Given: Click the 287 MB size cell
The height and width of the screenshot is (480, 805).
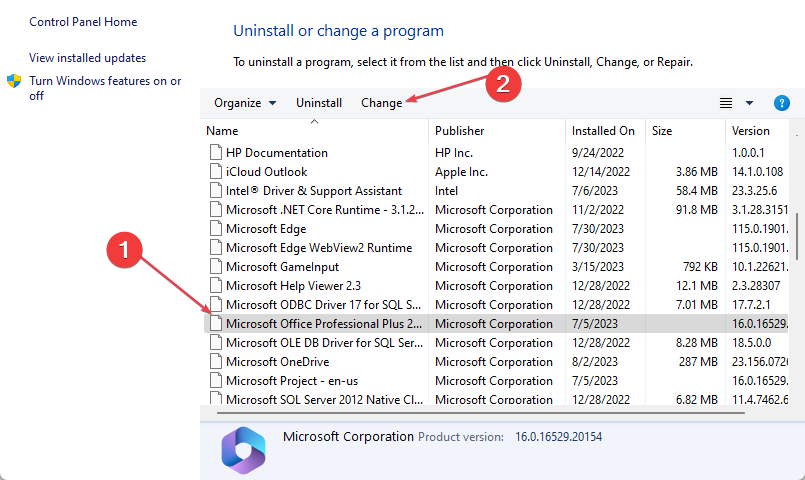Looking at the screenshot, I should pos(698,361).
